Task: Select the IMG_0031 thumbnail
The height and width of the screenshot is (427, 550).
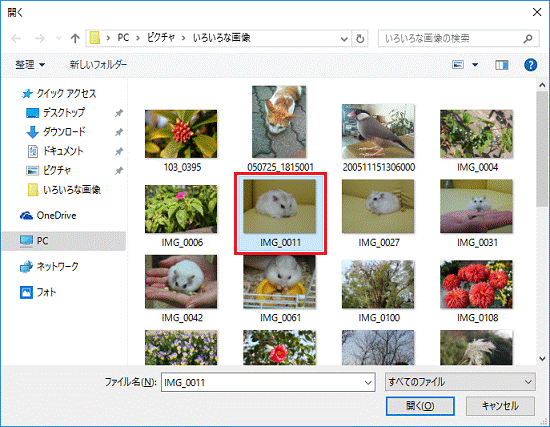Action: (476, 206)
